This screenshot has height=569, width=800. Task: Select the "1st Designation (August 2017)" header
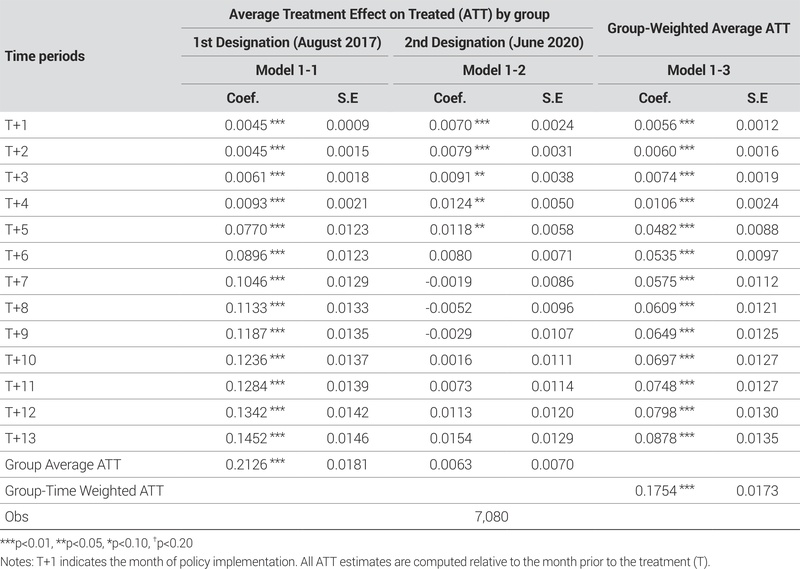(285, 45)
